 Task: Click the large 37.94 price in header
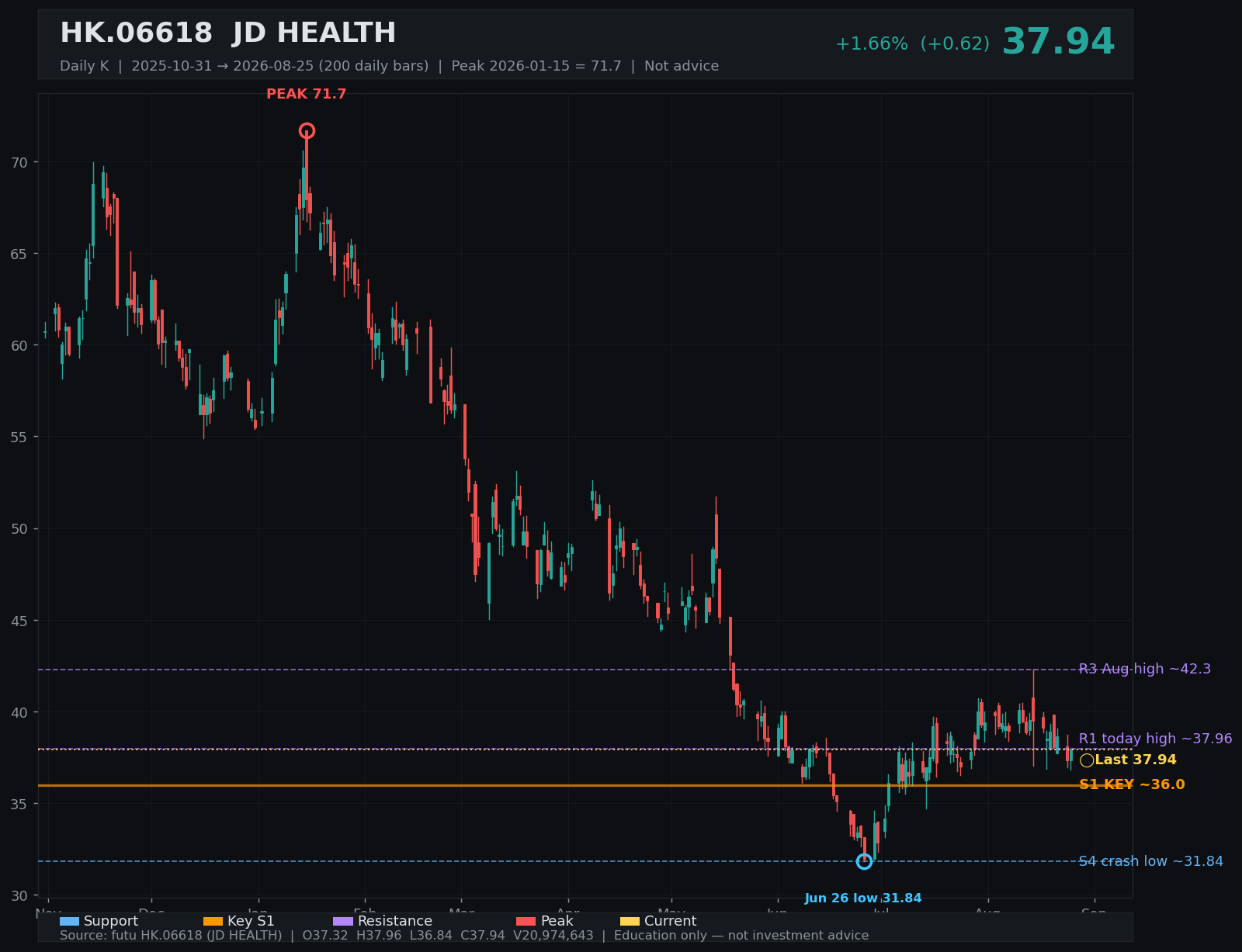click(1058, 42)
